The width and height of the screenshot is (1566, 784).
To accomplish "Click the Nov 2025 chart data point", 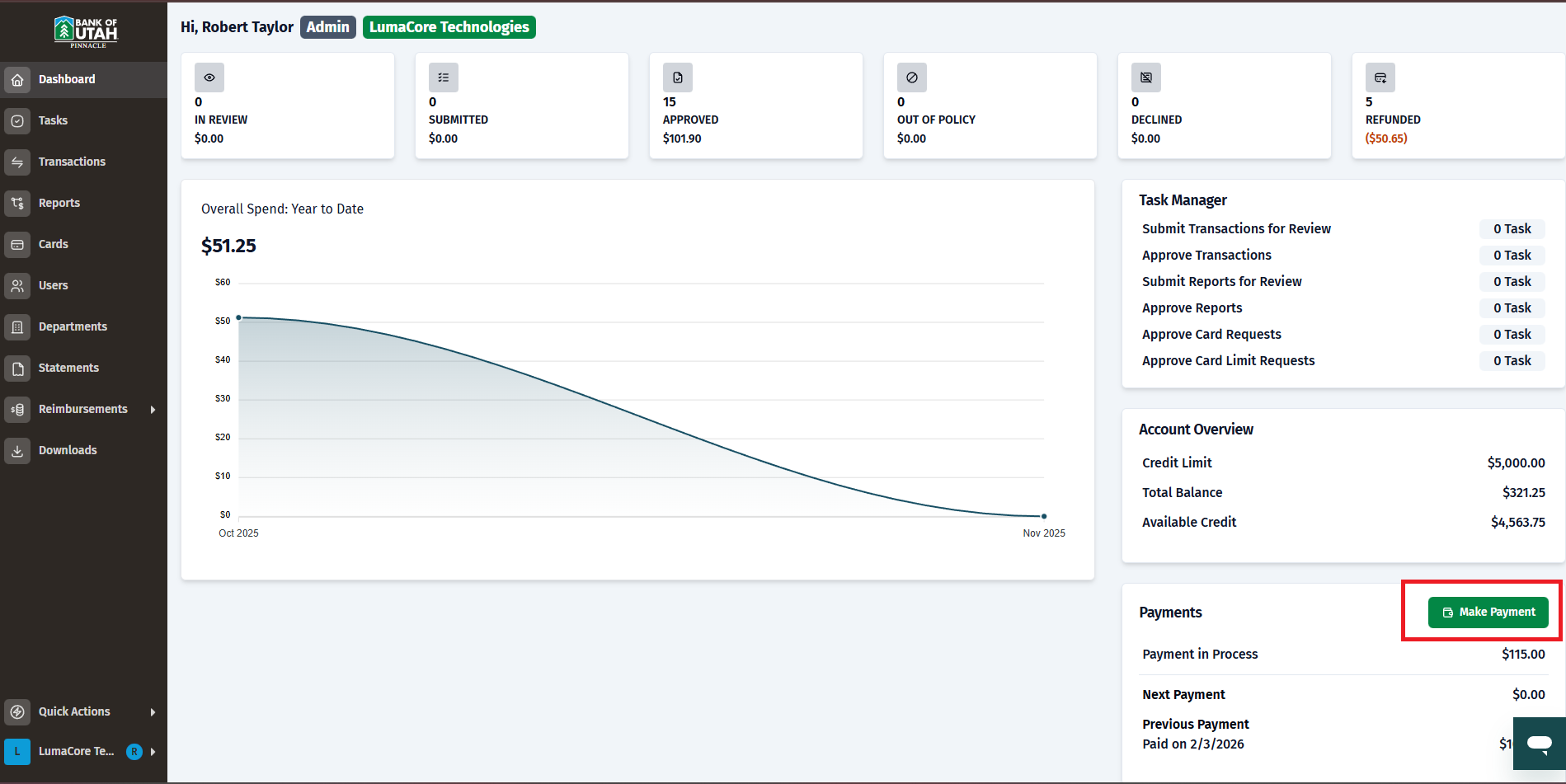I will [1044, 516].
